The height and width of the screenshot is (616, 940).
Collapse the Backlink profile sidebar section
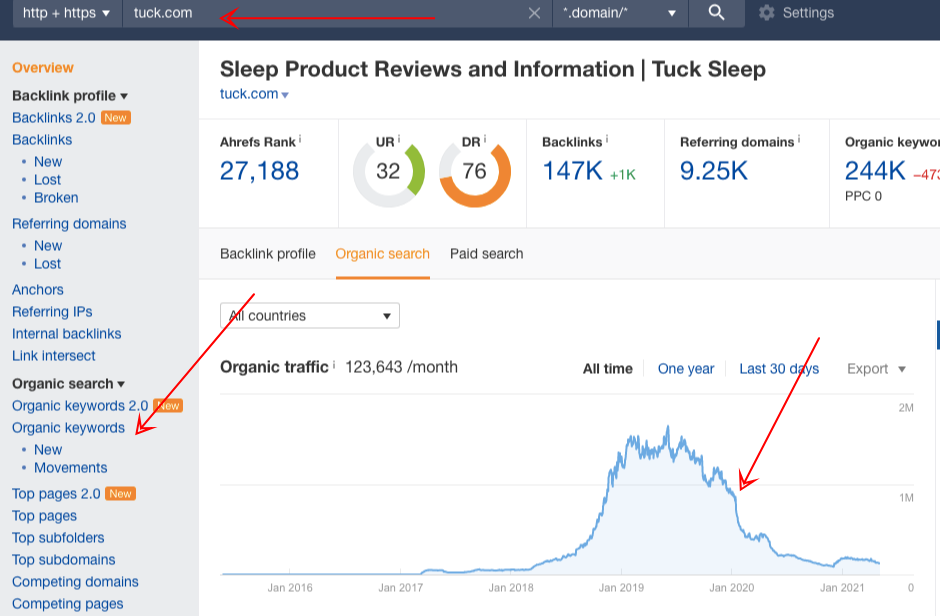pos(70,96)
